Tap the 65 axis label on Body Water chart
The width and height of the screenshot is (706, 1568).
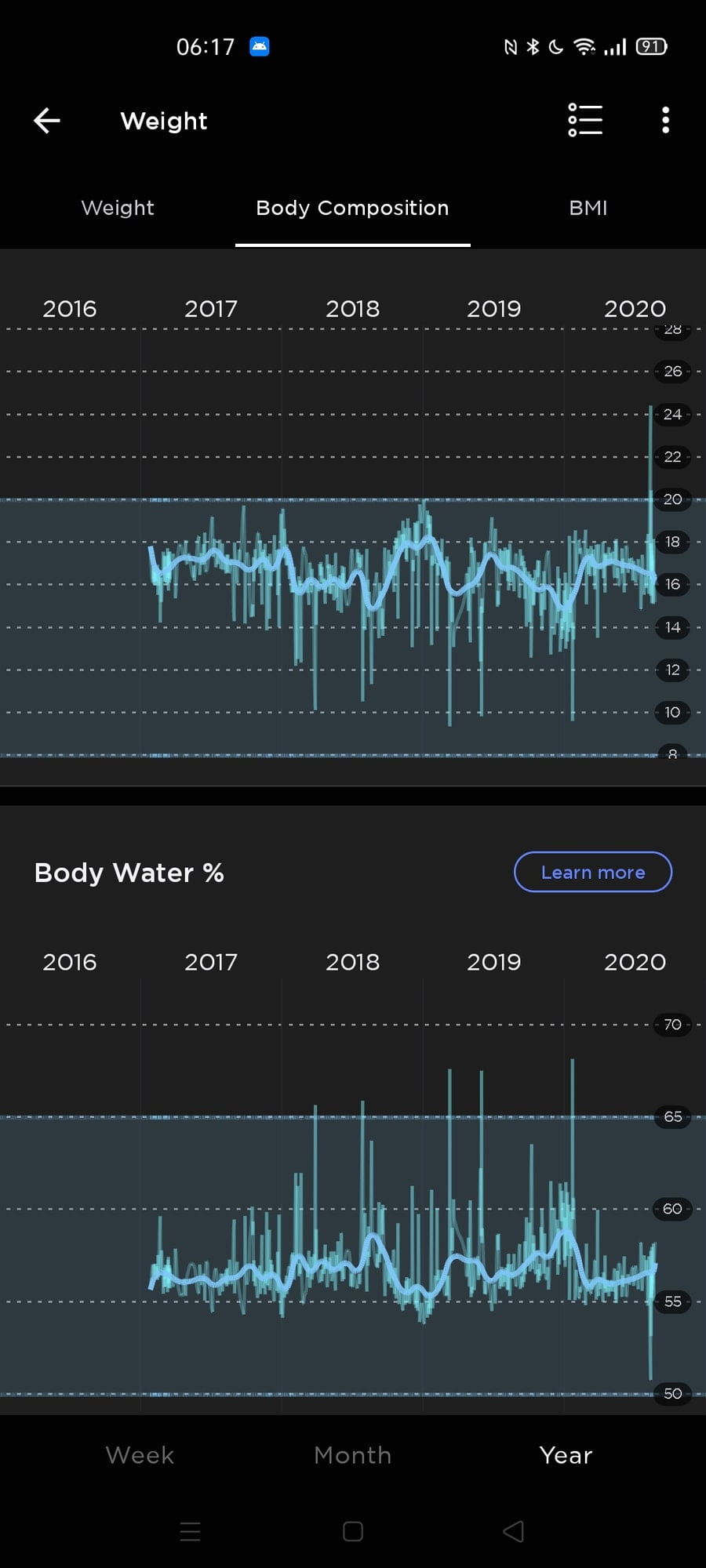pos(672,1116)
